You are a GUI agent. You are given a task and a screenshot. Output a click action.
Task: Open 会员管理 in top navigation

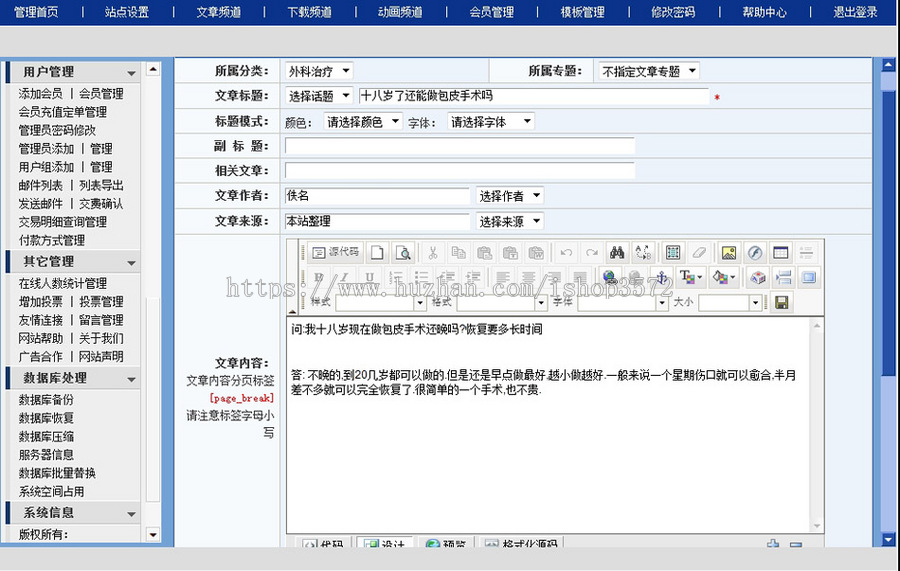coord(491,12)
